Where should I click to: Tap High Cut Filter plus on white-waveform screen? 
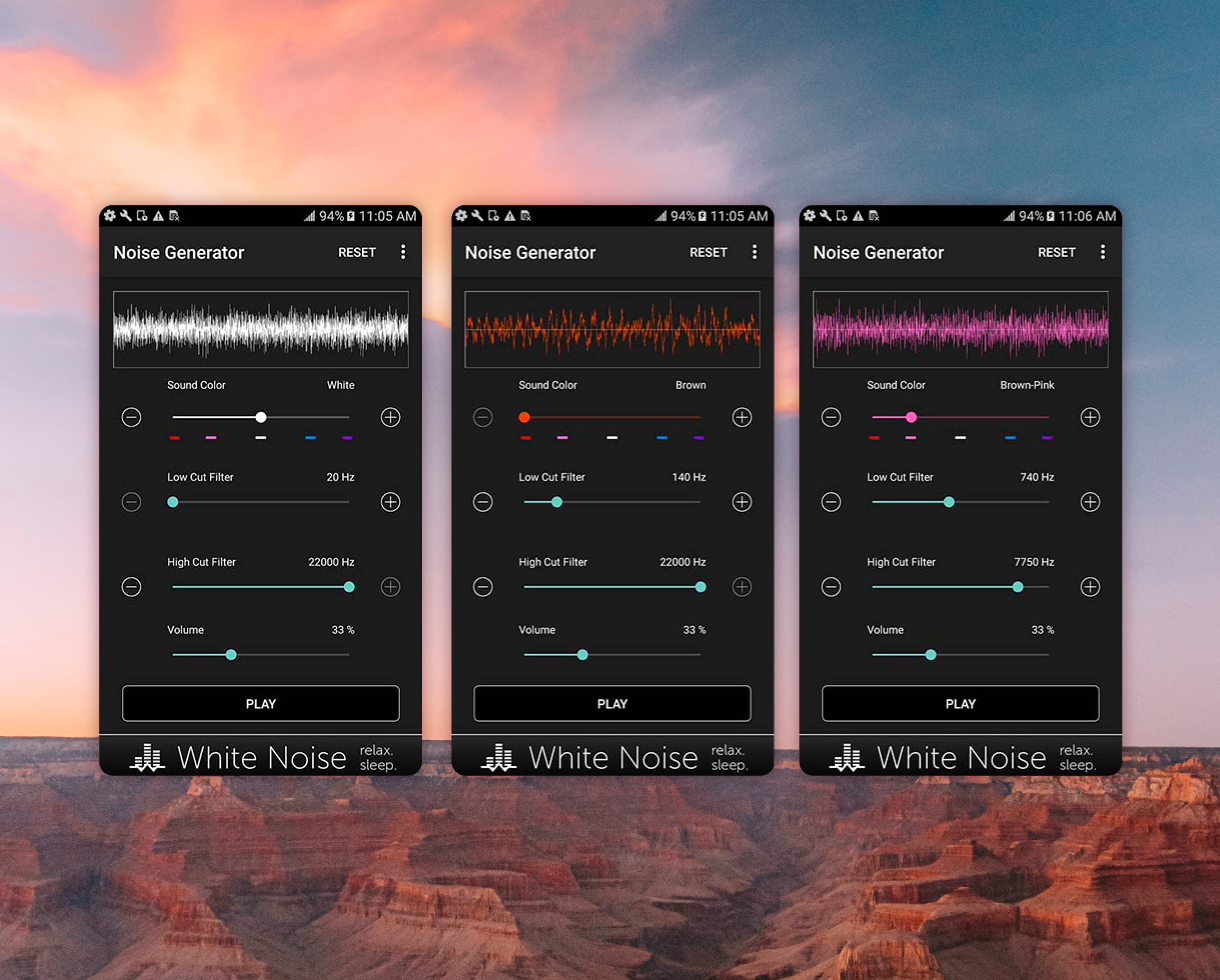click(x=391, y=587)
